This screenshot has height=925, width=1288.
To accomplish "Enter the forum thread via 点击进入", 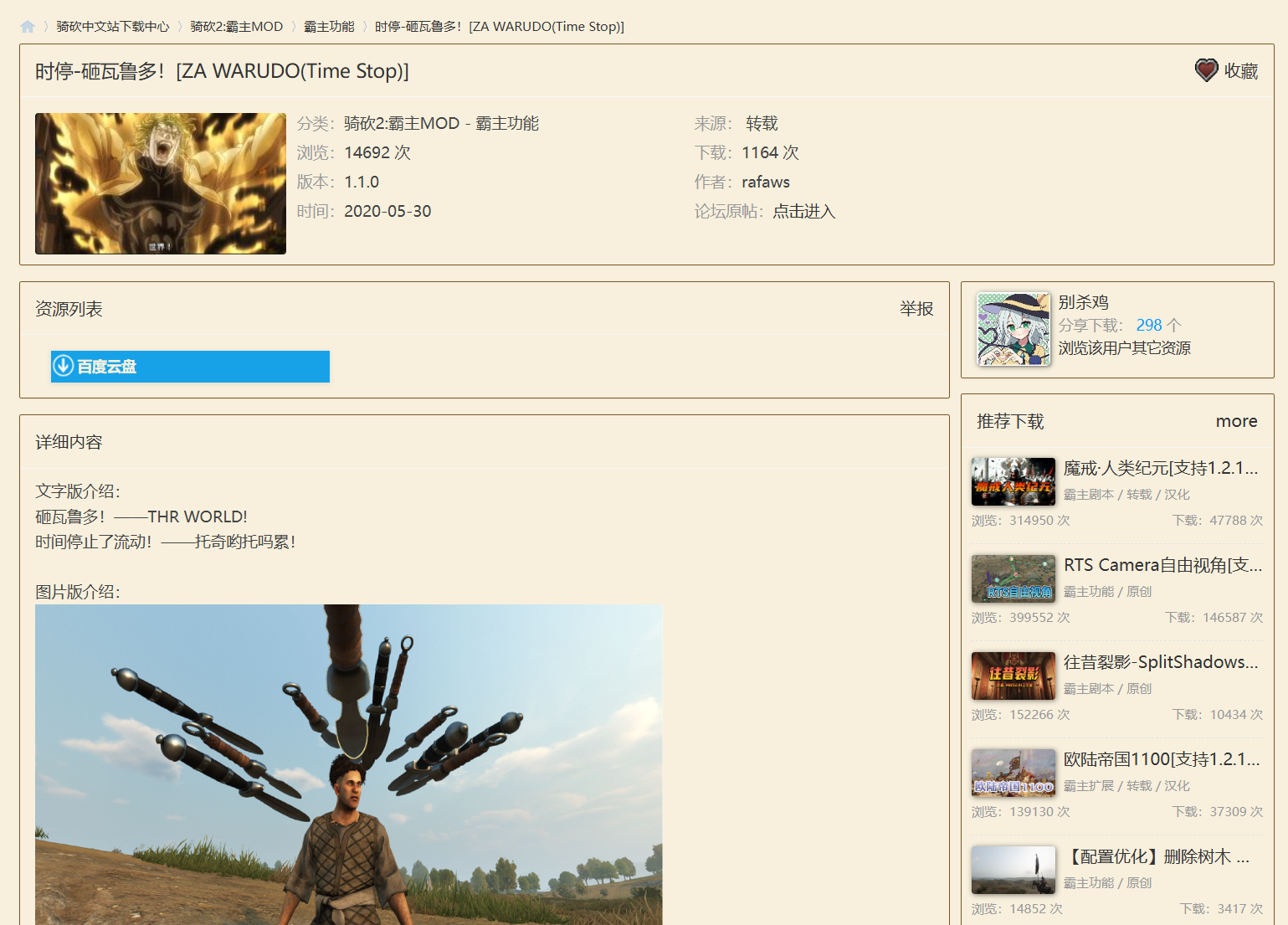I will tap(803, 211).
